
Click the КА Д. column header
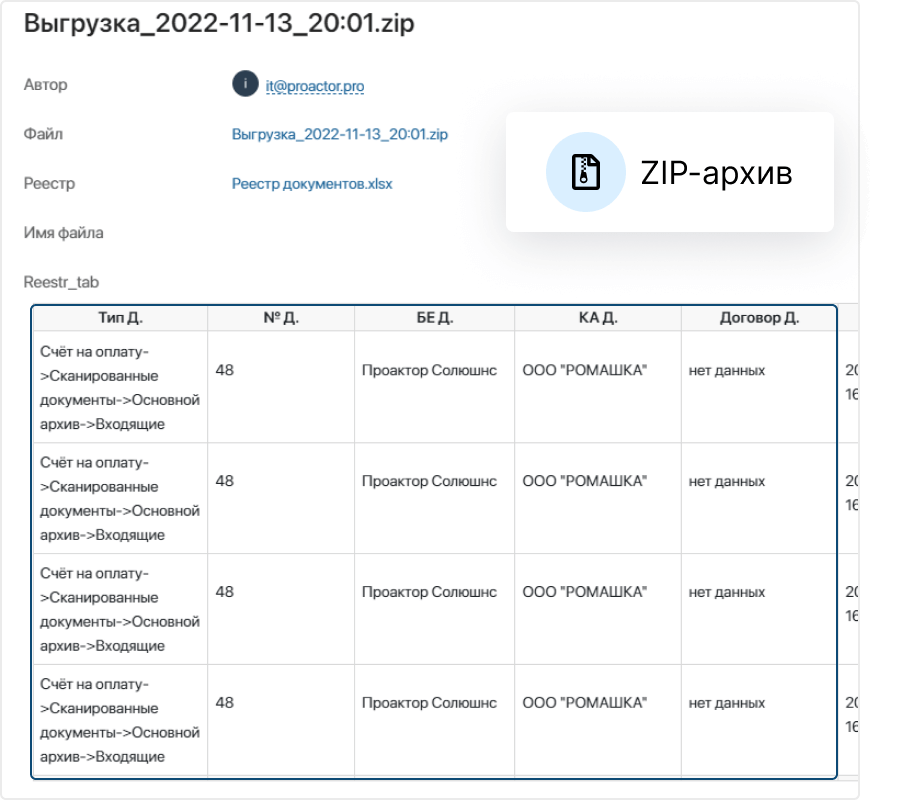pos(598,318)
